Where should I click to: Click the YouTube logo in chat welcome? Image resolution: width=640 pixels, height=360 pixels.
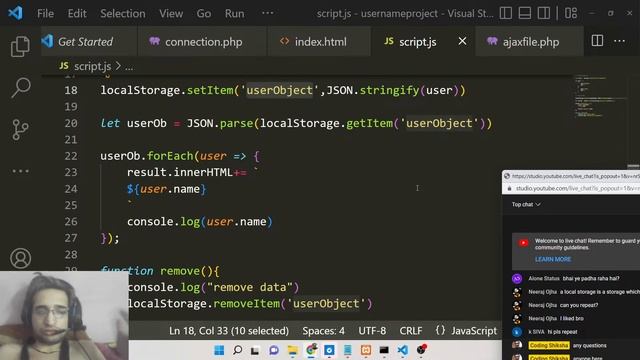pos(523,243)
